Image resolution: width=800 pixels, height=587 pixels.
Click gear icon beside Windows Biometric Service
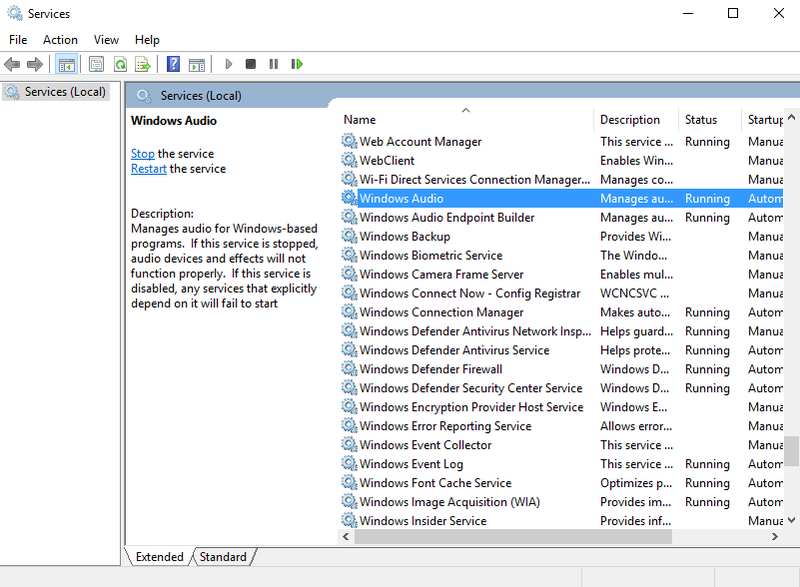349,254
